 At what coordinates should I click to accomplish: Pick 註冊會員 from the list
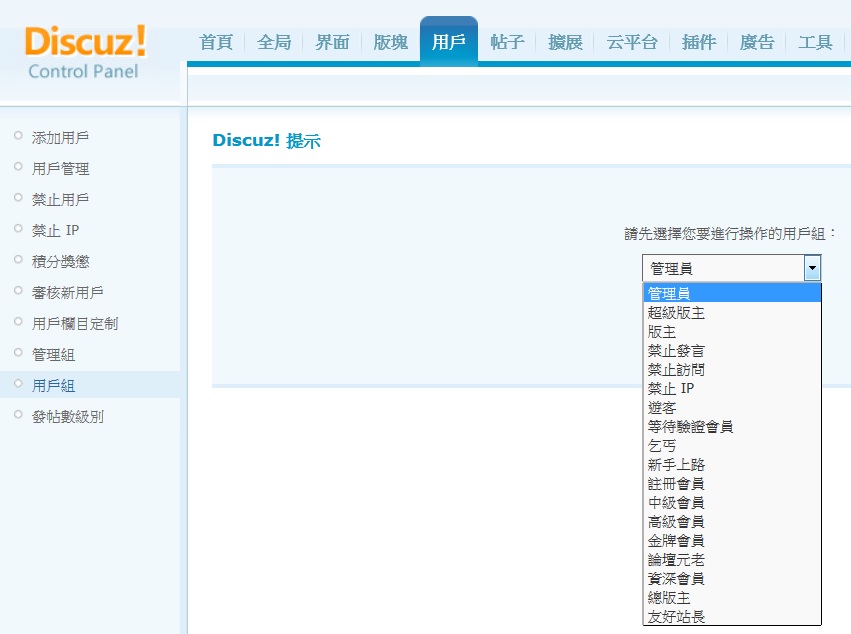[x=732, y=484]
